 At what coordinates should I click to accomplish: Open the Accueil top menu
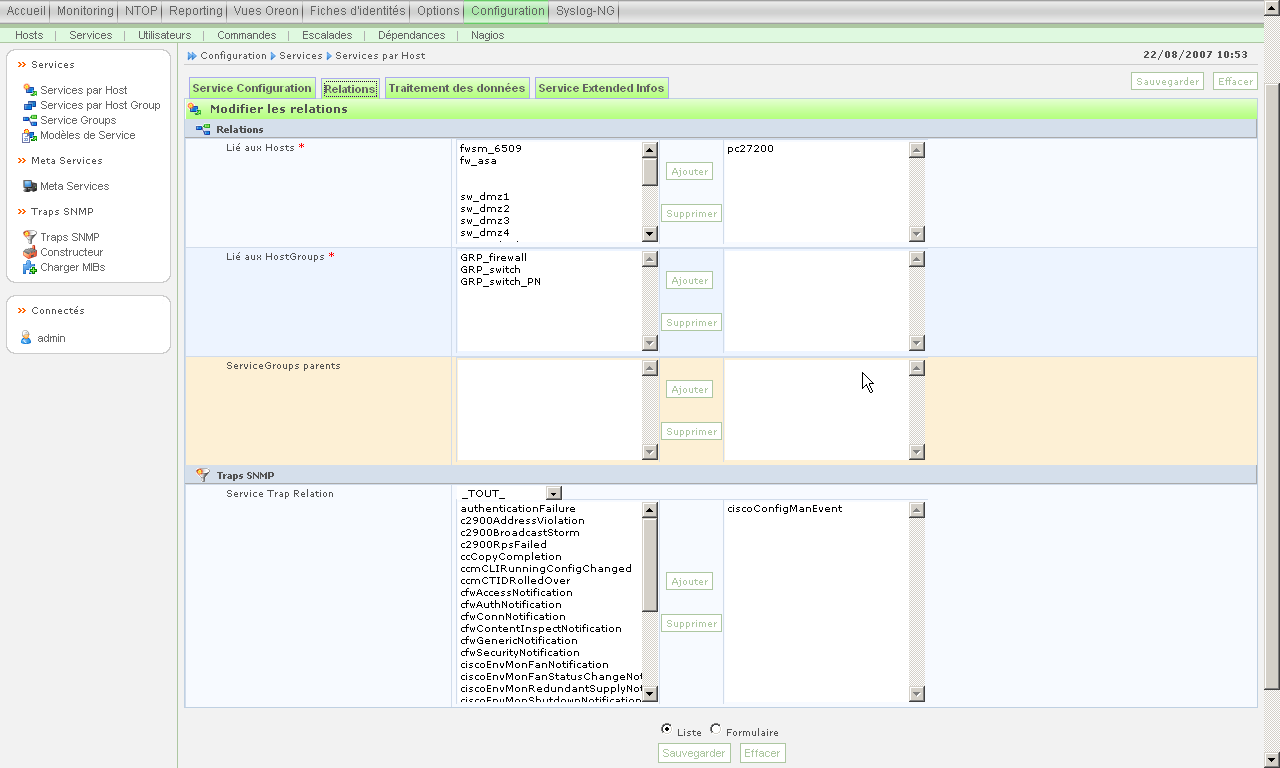(26, 11)
